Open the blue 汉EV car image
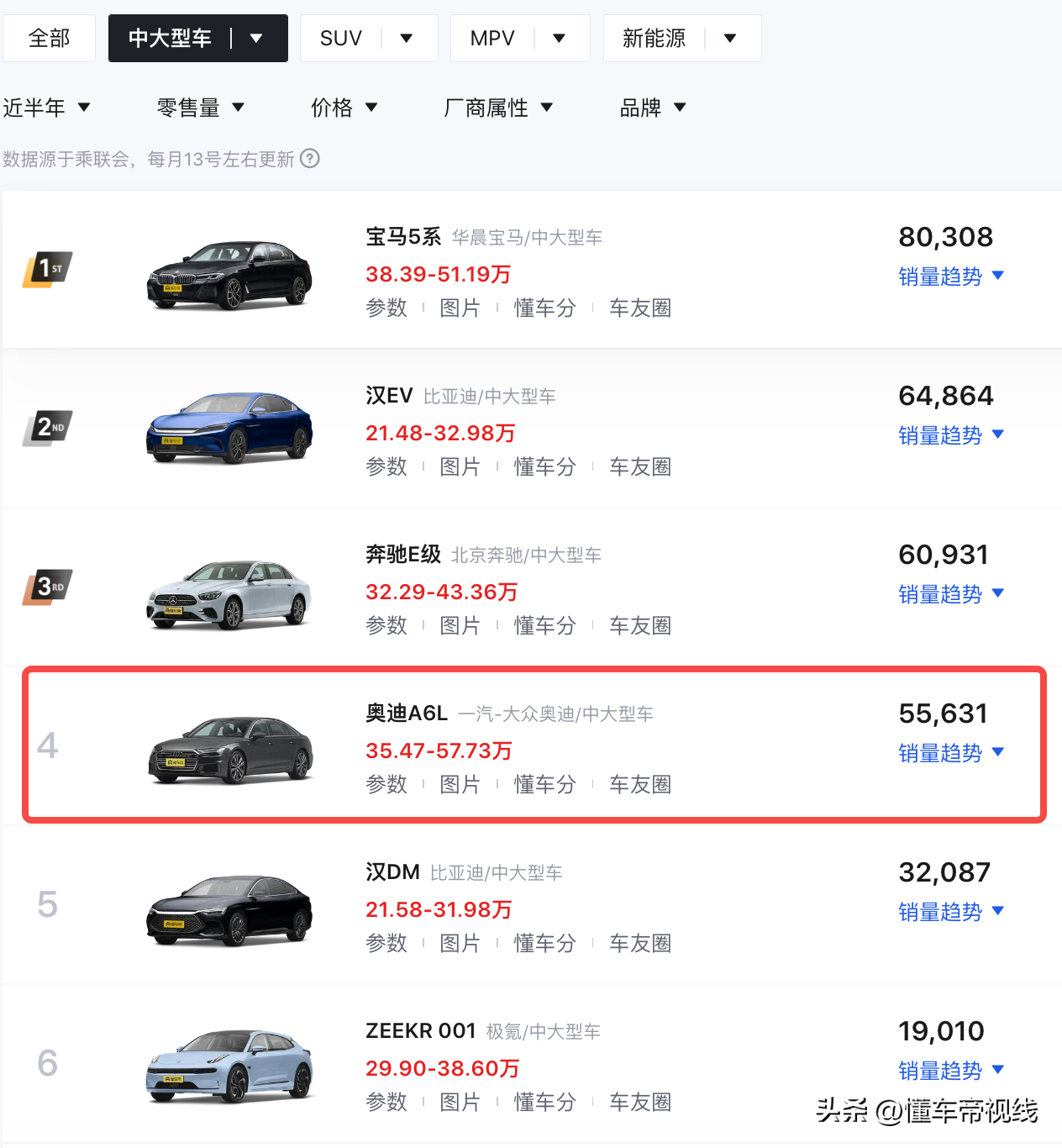Viewport: 1062px width, 1148px height. [230, 428]
